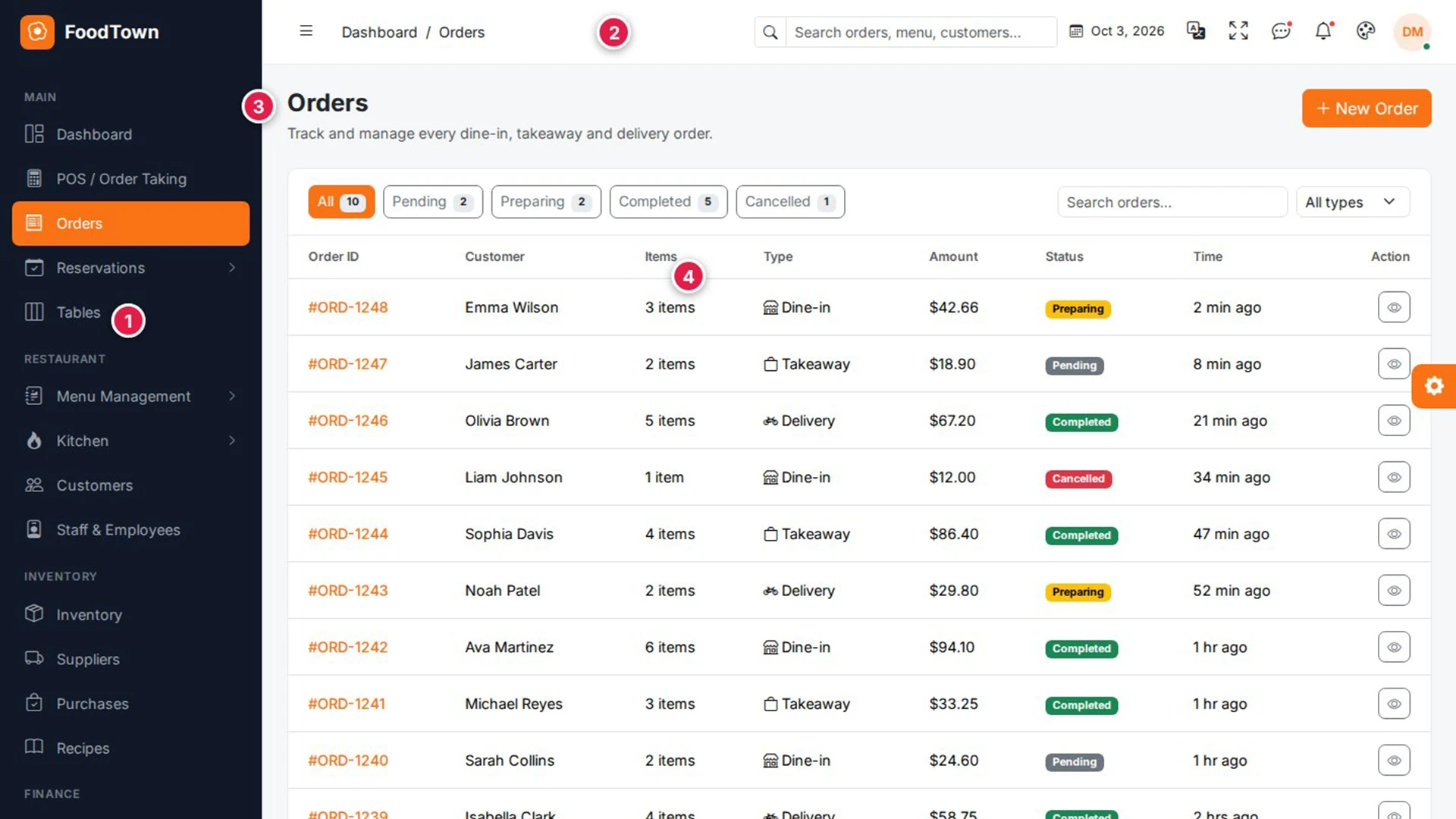
Task: Open the language translate icon
Action: 1196,31
